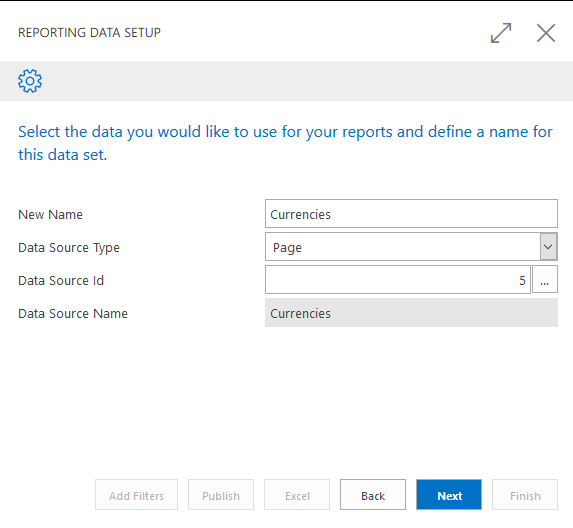Click the Finish button
Screen dimensions: 573x528
[525, 495]
